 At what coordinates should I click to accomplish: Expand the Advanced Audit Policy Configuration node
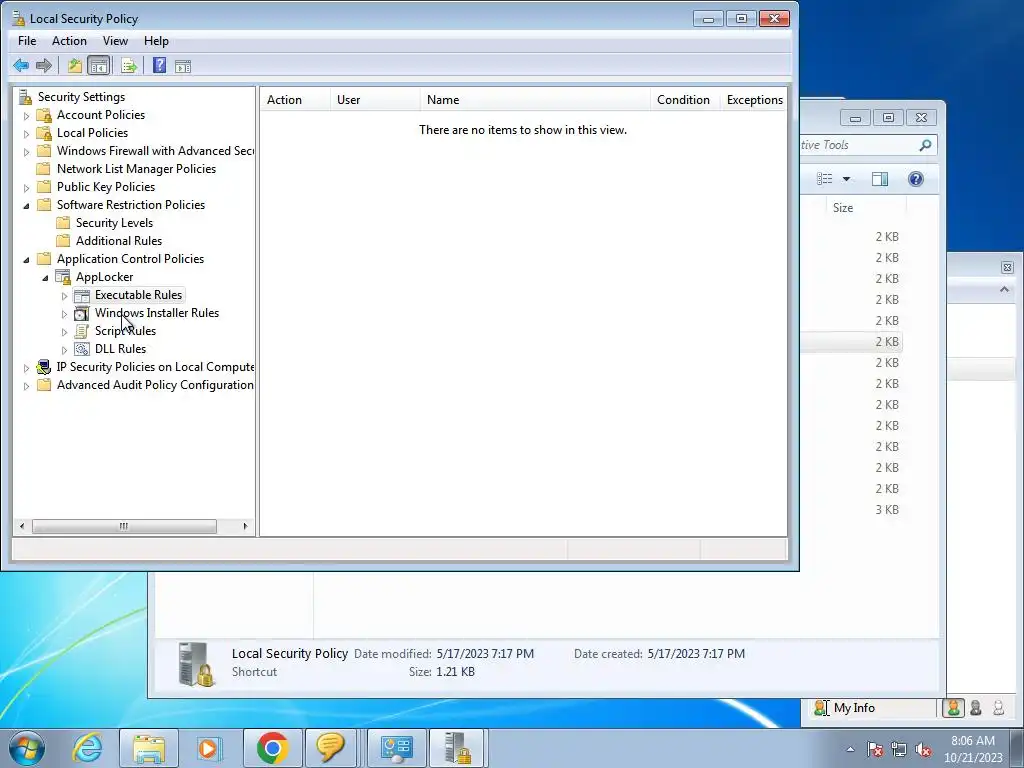[x=26, y=386]
